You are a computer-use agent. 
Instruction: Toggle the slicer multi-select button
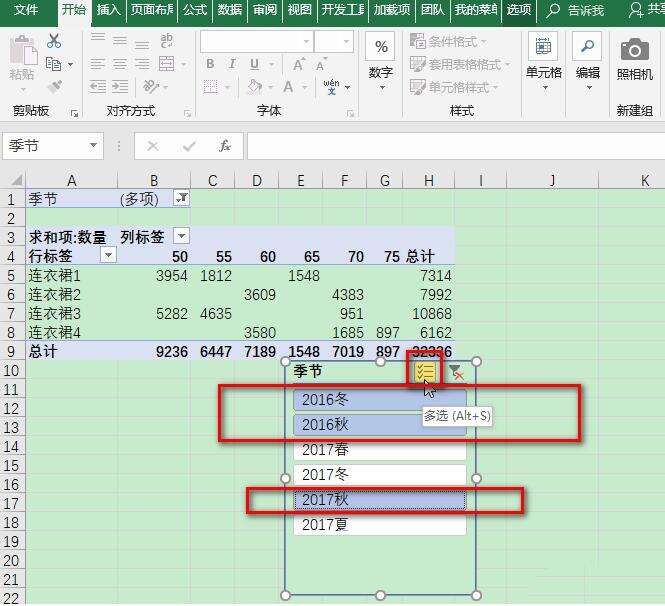tap(425, 372)
